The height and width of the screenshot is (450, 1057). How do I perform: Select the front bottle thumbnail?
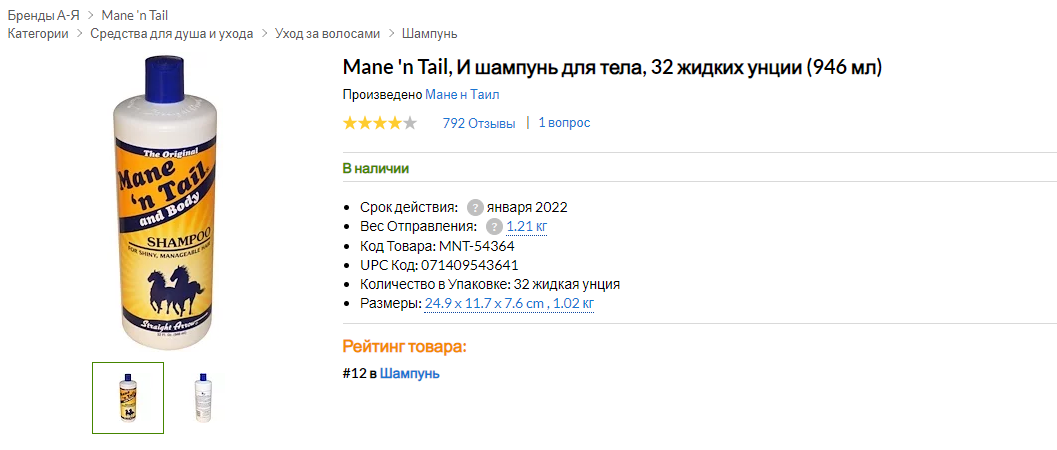click(128, 397)
